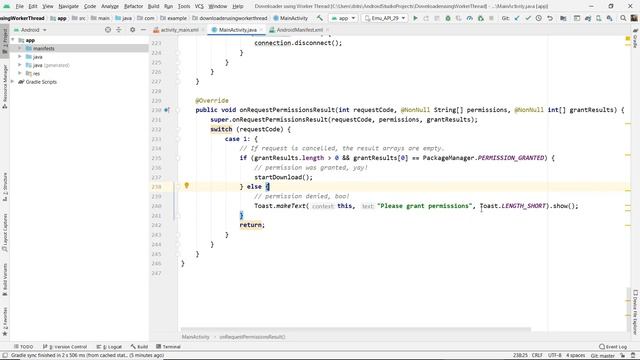The image size is (640, 360).
Task: Click the user avatar icon in toolbar
Action: (x=634, y=18)
